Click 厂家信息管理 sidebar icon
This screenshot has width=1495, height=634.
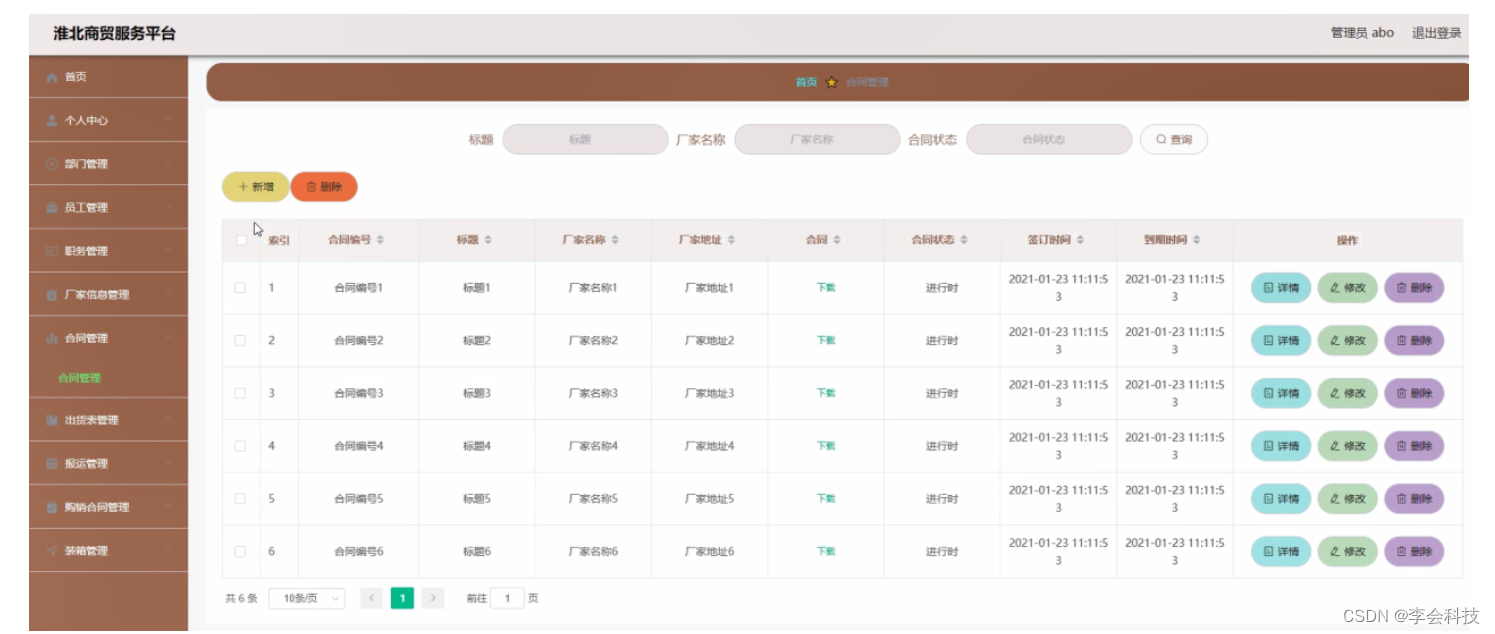(52, 295)
